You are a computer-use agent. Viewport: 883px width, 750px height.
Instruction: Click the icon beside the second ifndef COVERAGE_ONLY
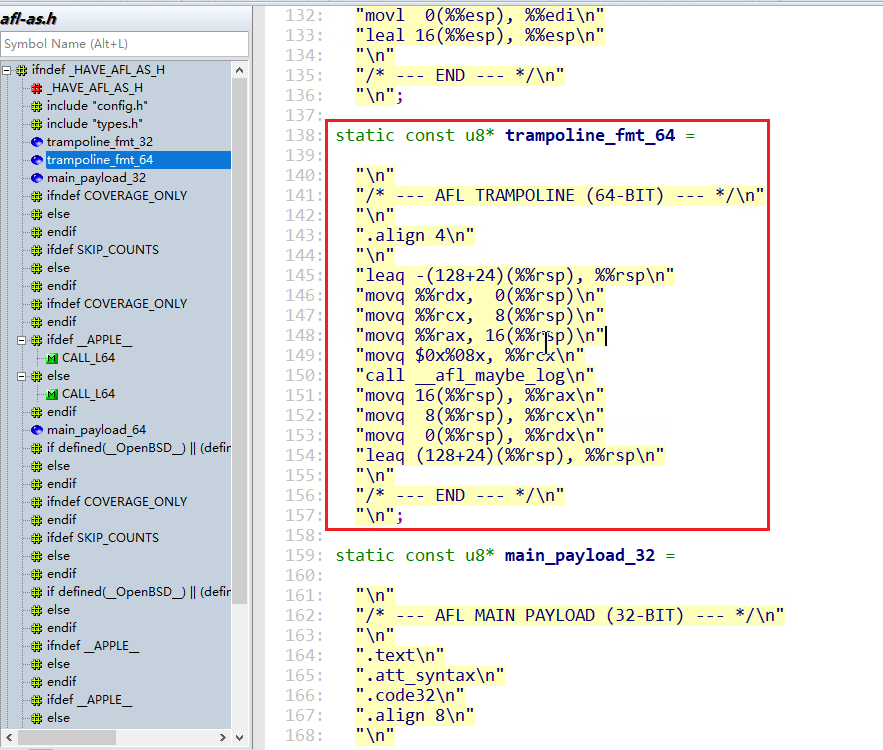tap(37, 304)
